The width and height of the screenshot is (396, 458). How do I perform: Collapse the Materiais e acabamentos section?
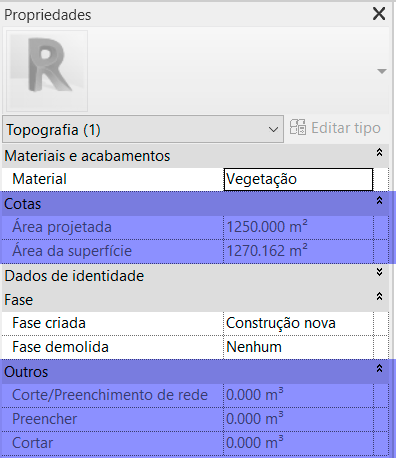click(379, 152)
